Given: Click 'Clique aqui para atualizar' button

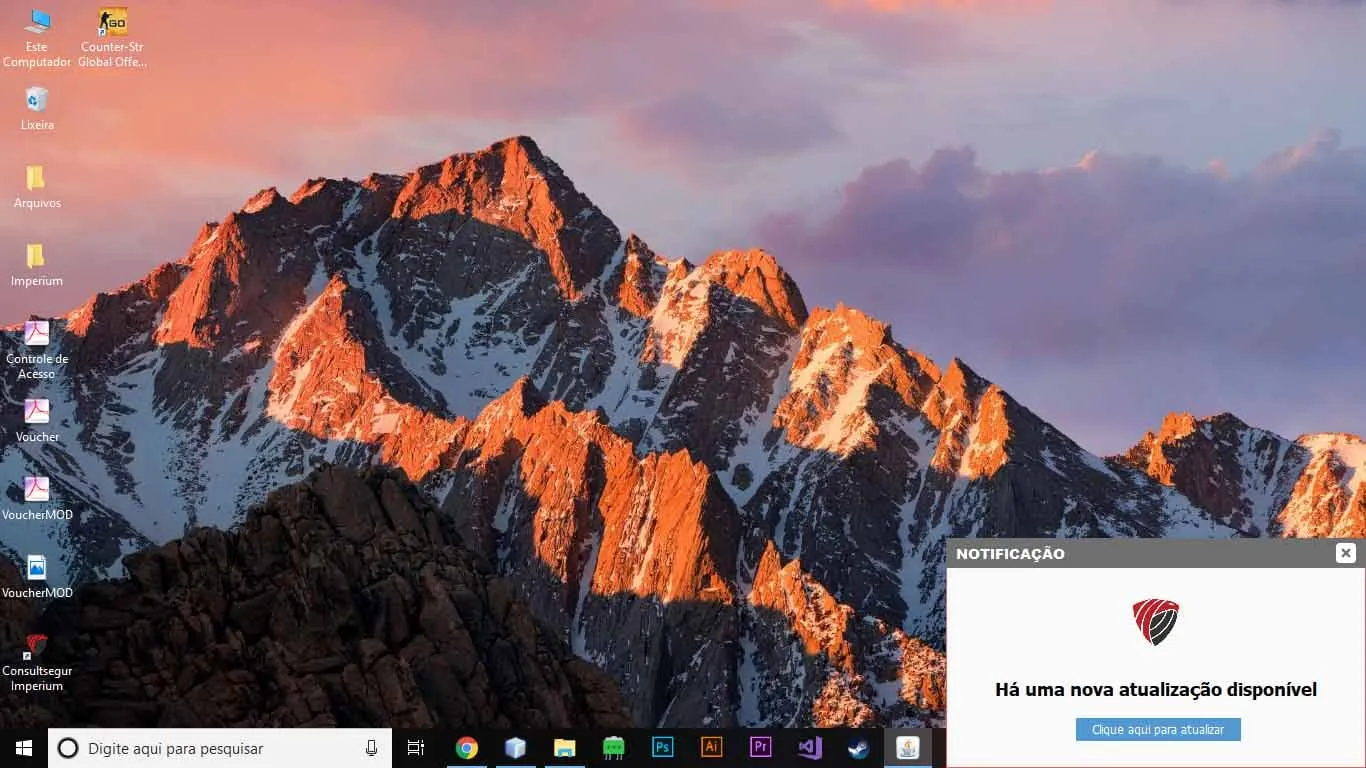Looking at the screenshot, I should coord(1158,730).
